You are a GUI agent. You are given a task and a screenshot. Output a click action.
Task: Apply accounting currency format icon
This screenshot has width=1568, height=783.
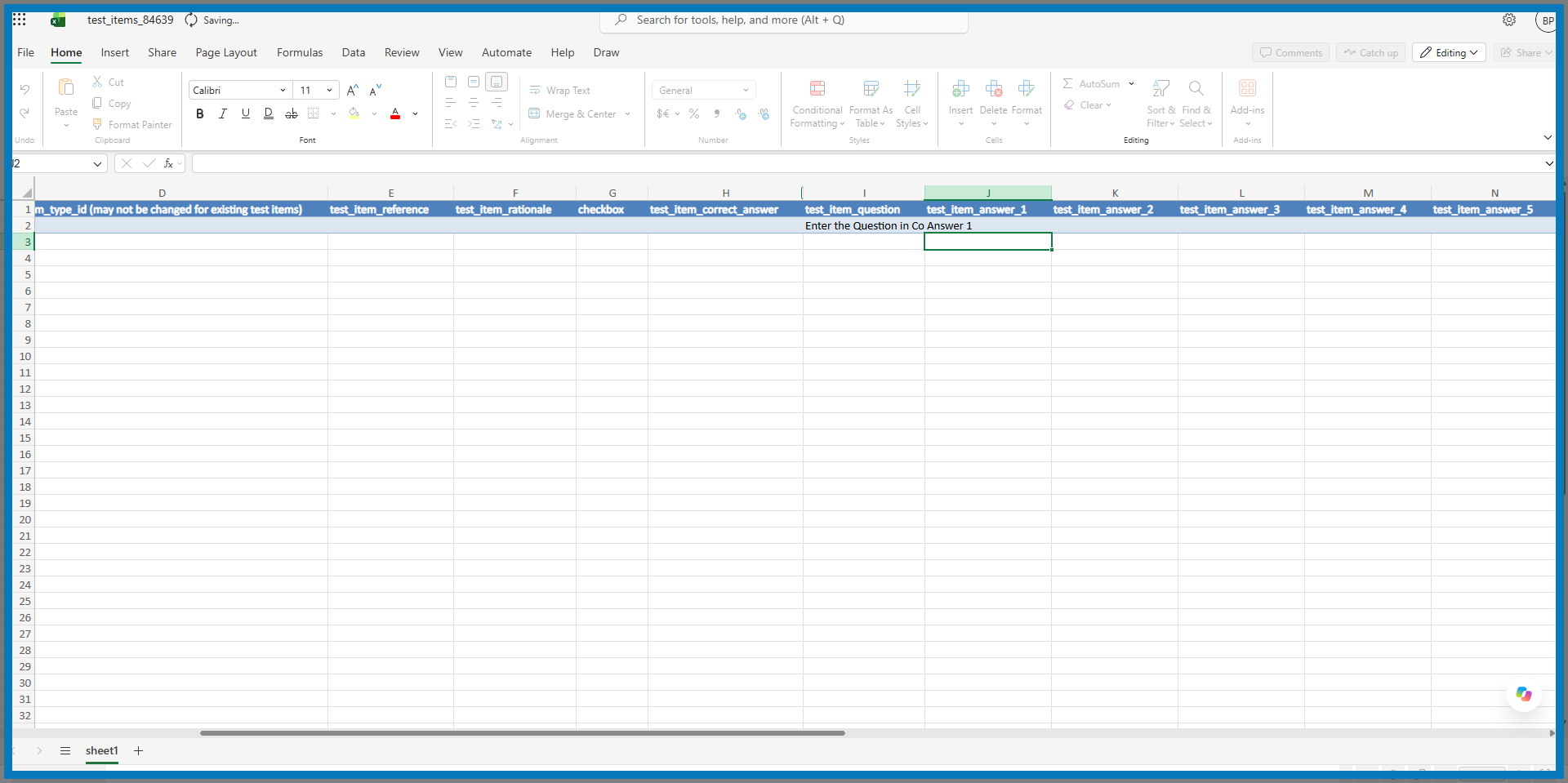click(663, 114)
